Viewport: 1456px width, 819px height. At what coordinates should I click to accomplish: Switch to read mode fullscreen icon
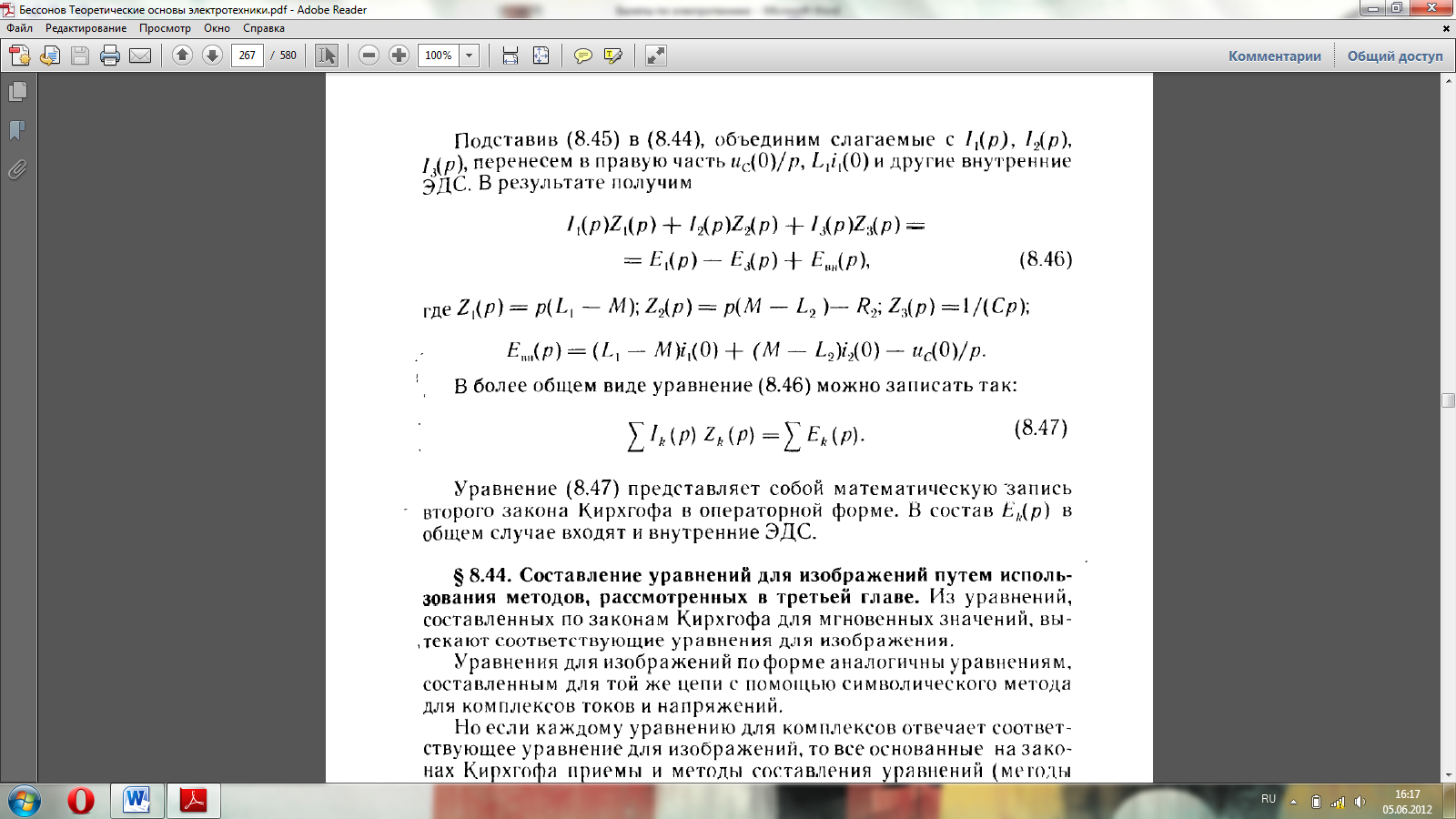click(656, 56)
